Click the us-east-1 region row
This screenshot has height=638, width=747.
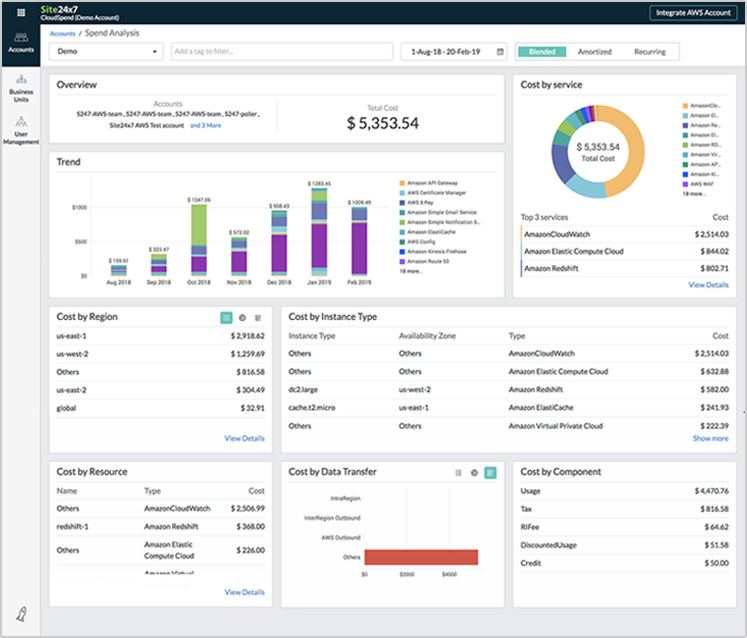(161, 336)
